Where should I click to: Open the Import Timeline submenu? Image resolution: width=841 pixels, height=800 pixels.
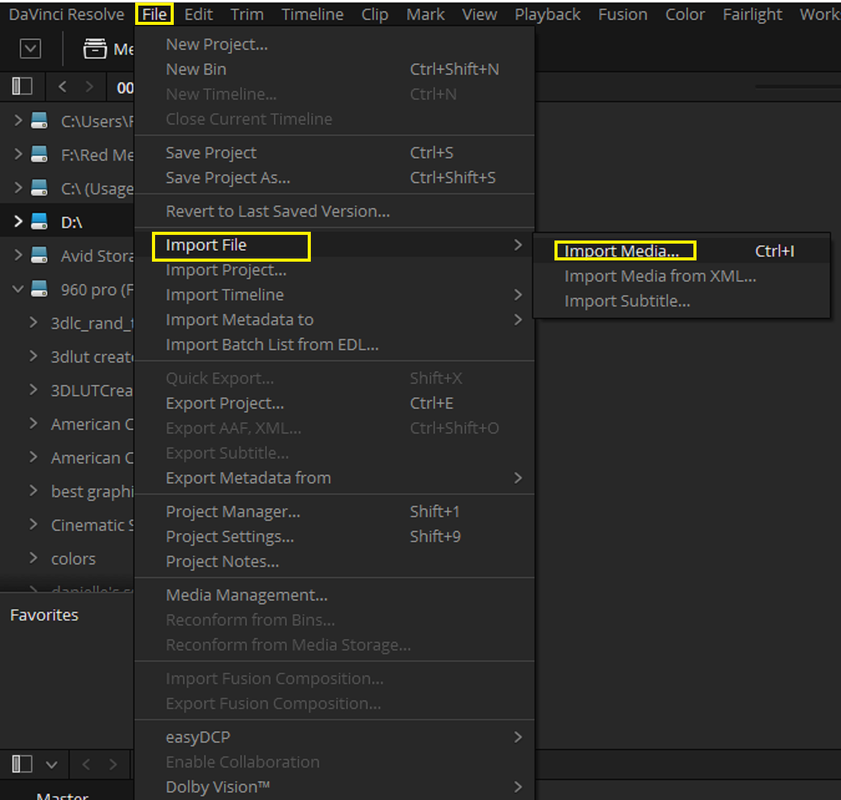pyautogui.click(x=335, y=295)
